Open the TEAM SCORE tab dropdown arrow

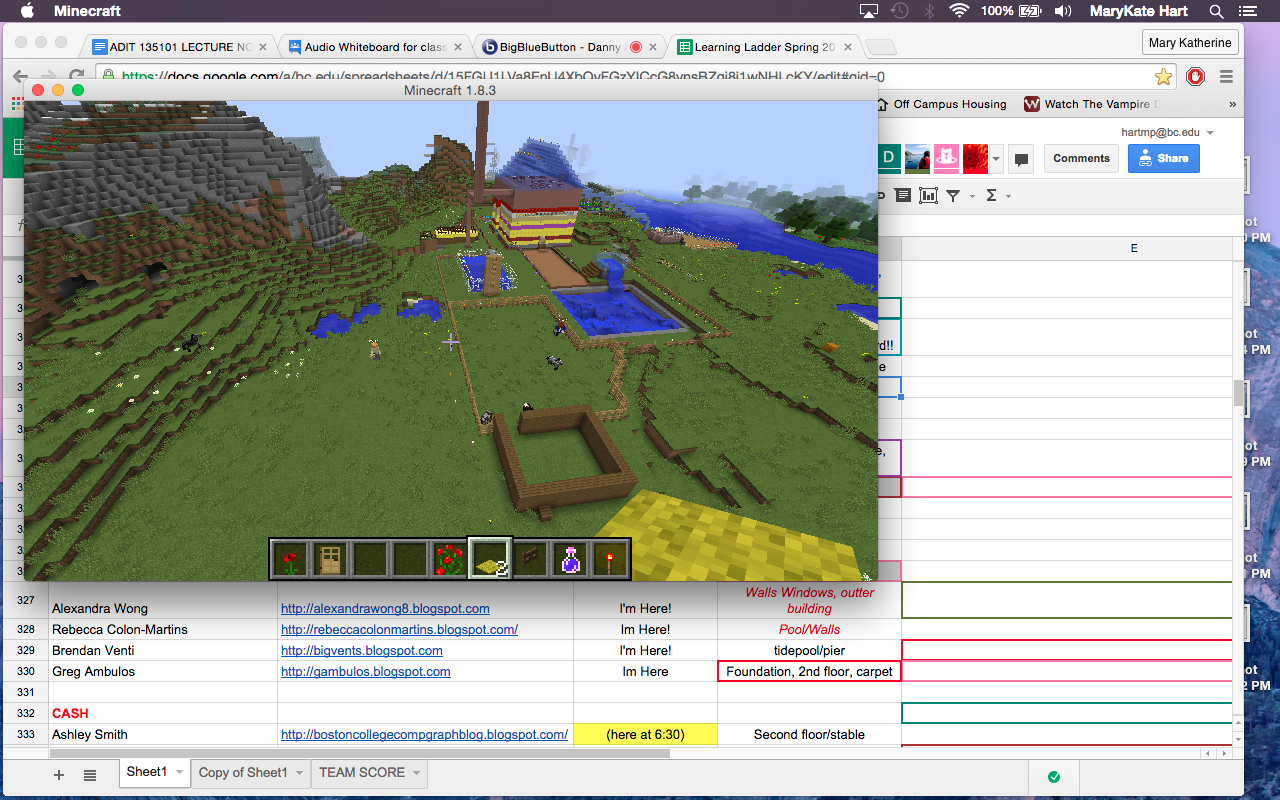(x=417, y=773)
